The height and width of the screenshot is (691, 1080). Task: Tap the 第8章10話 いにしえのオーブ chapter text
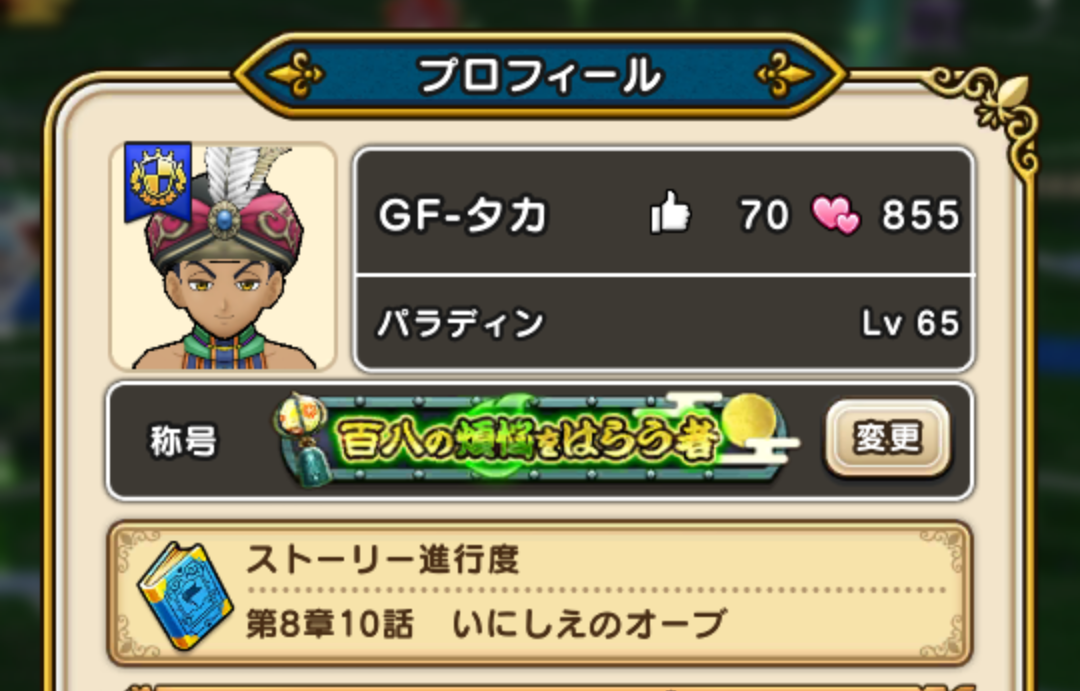pyautogui.click(x=486, y=623)
